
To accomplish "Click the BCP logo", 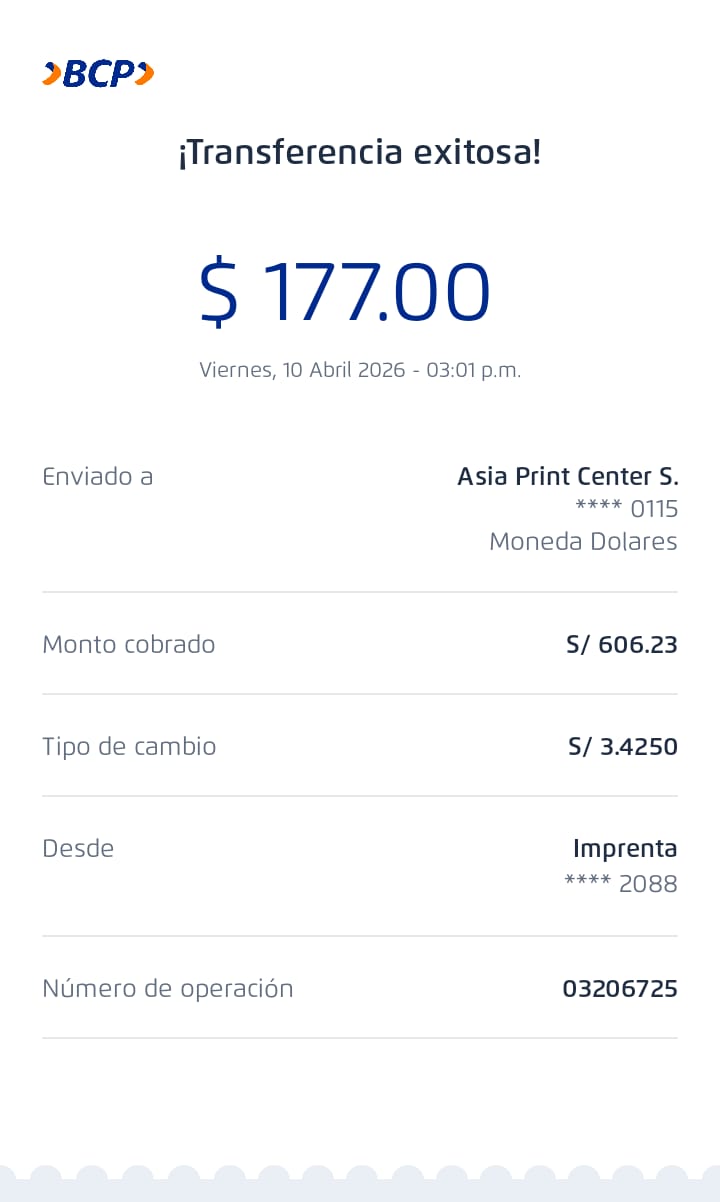I will (98, 74).
